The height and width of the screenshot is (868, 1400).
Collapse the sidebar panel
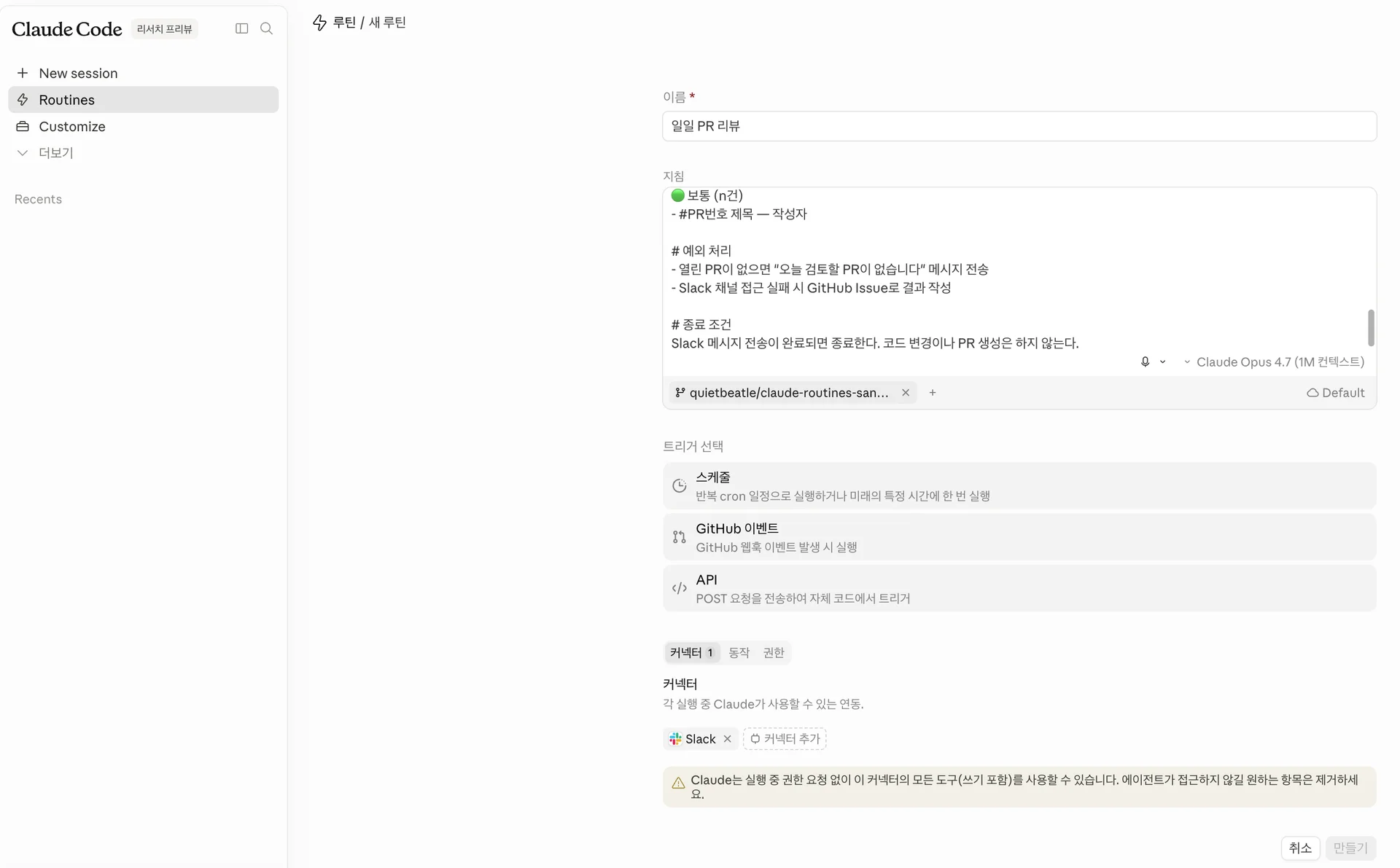(x=241, y=28)
